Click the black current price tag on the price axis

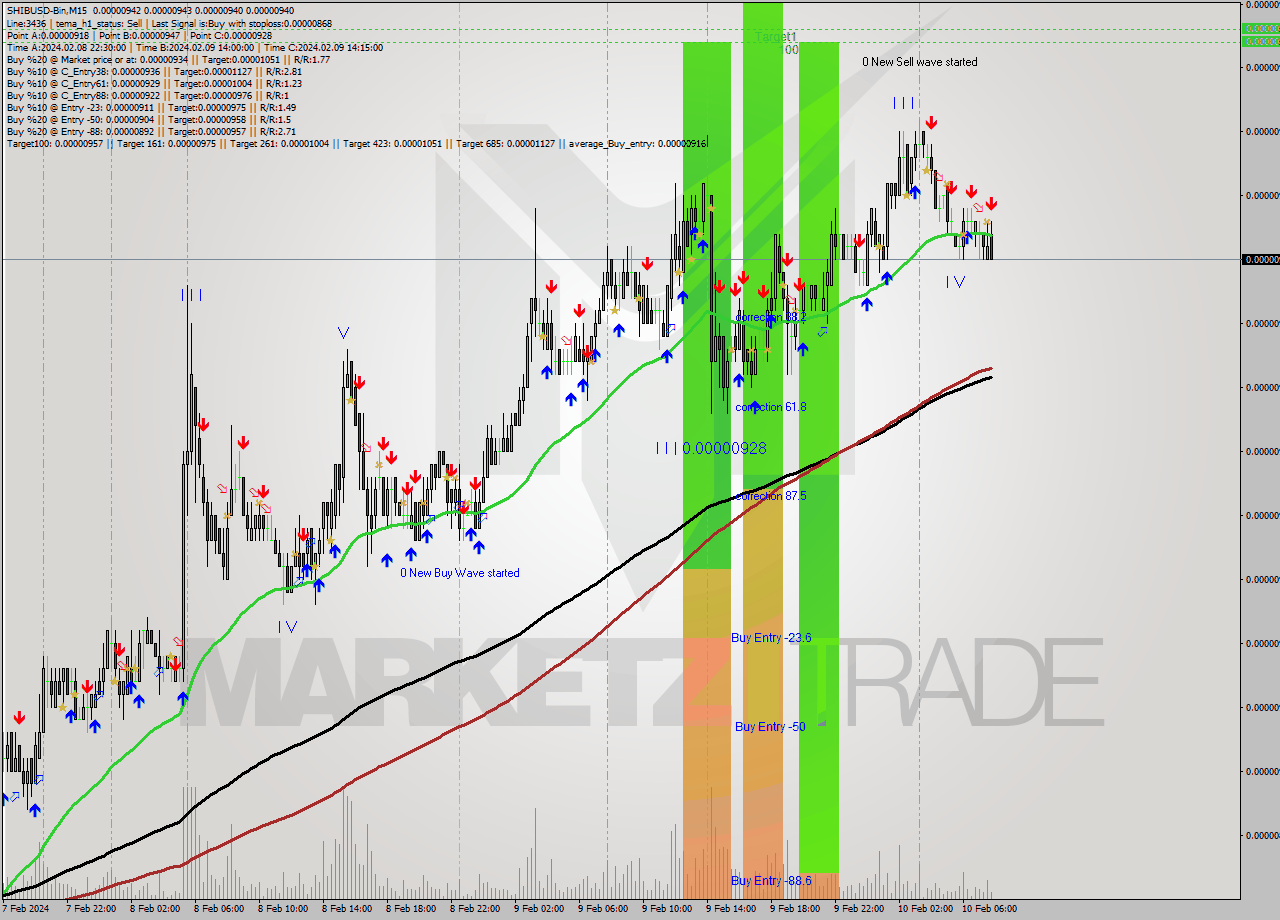coord(1260,259)
